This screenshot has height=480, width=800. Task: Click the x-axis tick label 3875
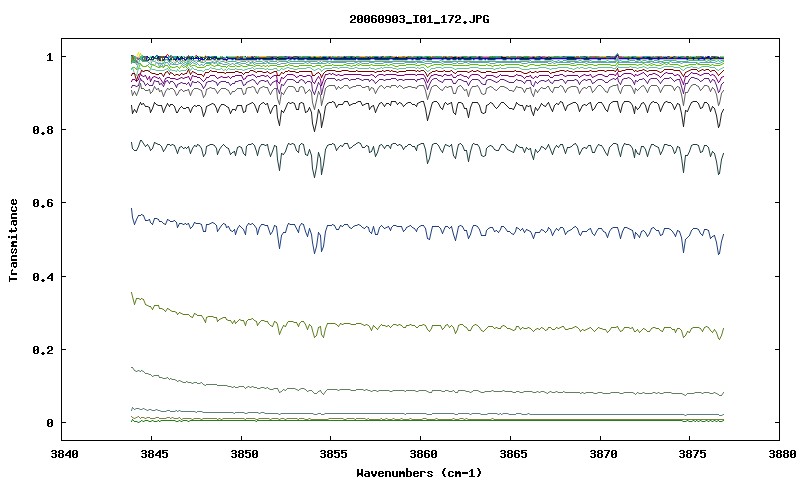(x=690, y=453)
